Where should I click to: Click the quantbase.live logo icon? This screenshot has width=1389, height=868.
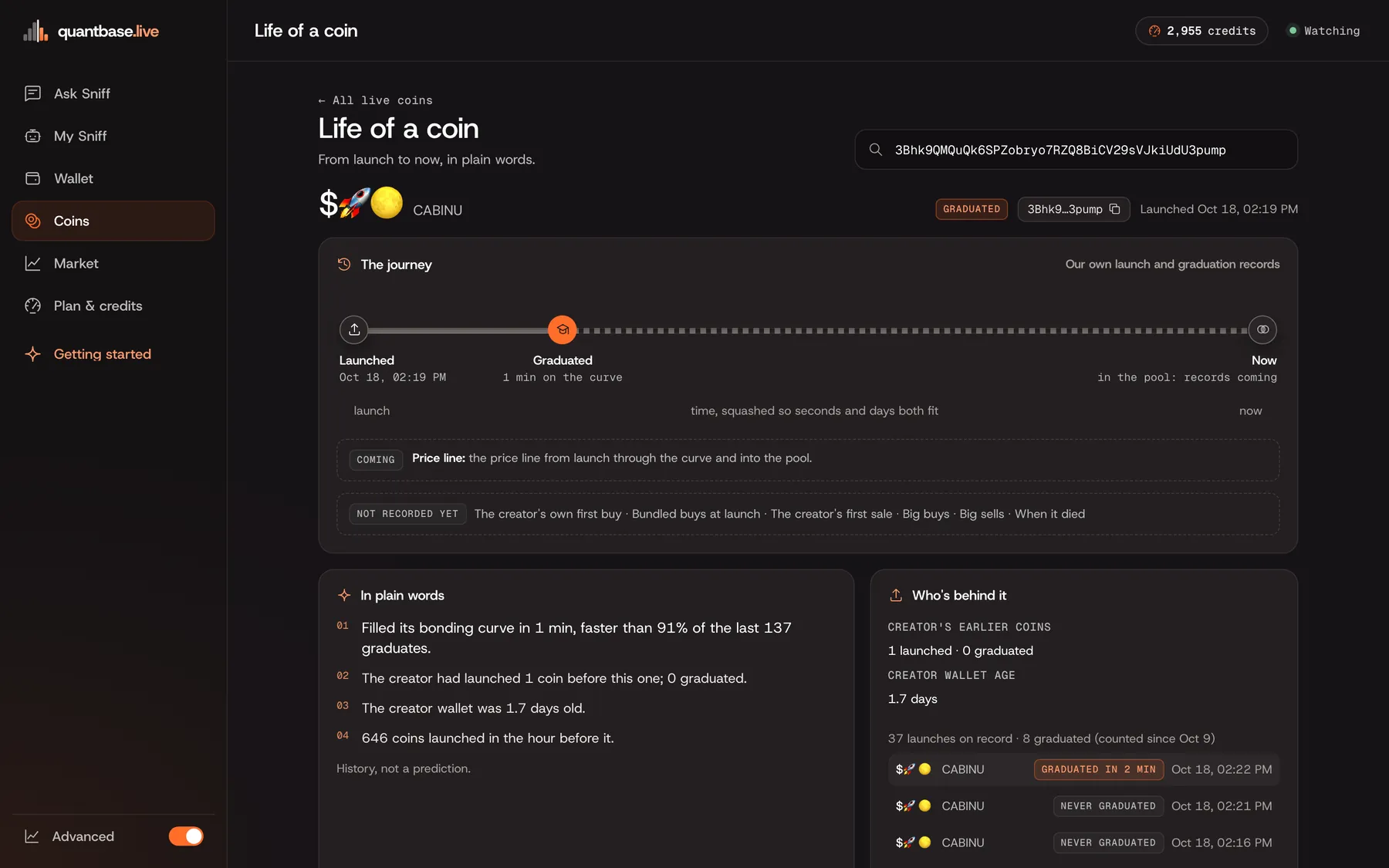[35, 31]
